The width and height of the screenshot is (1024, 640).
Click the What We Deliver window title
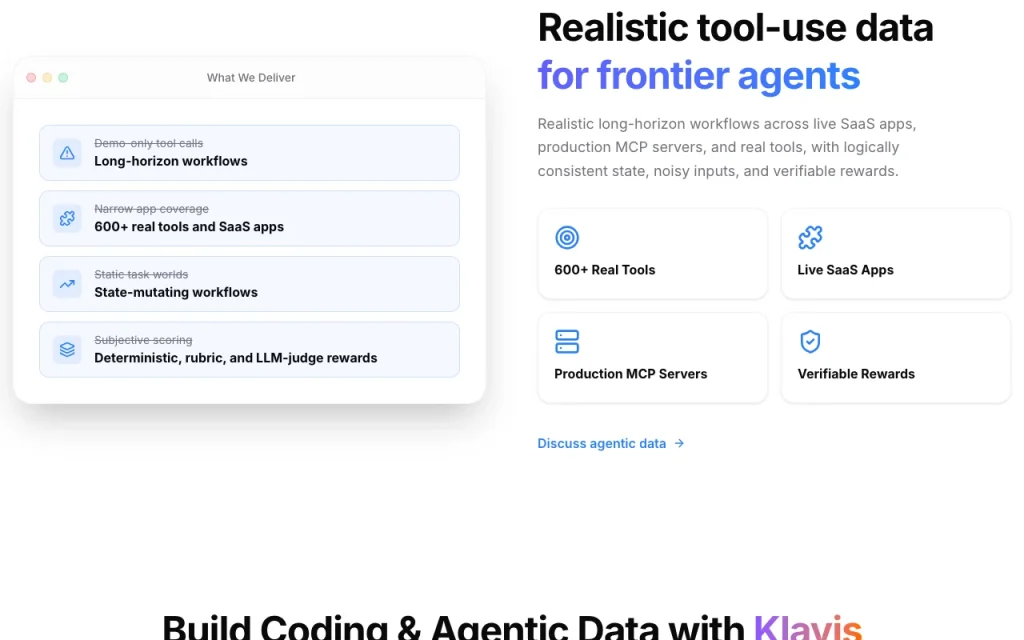point(251,78)
